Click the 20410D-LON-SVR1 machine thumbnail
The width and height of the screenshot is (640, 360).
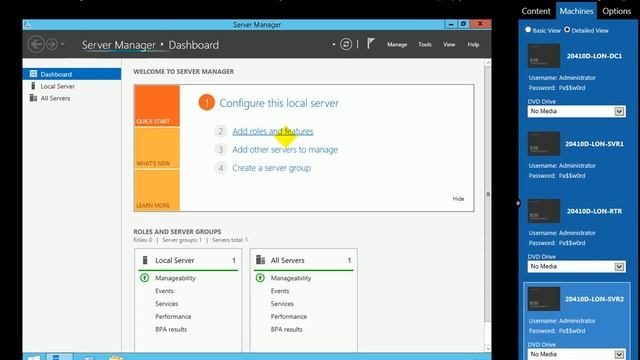(544, 144)
